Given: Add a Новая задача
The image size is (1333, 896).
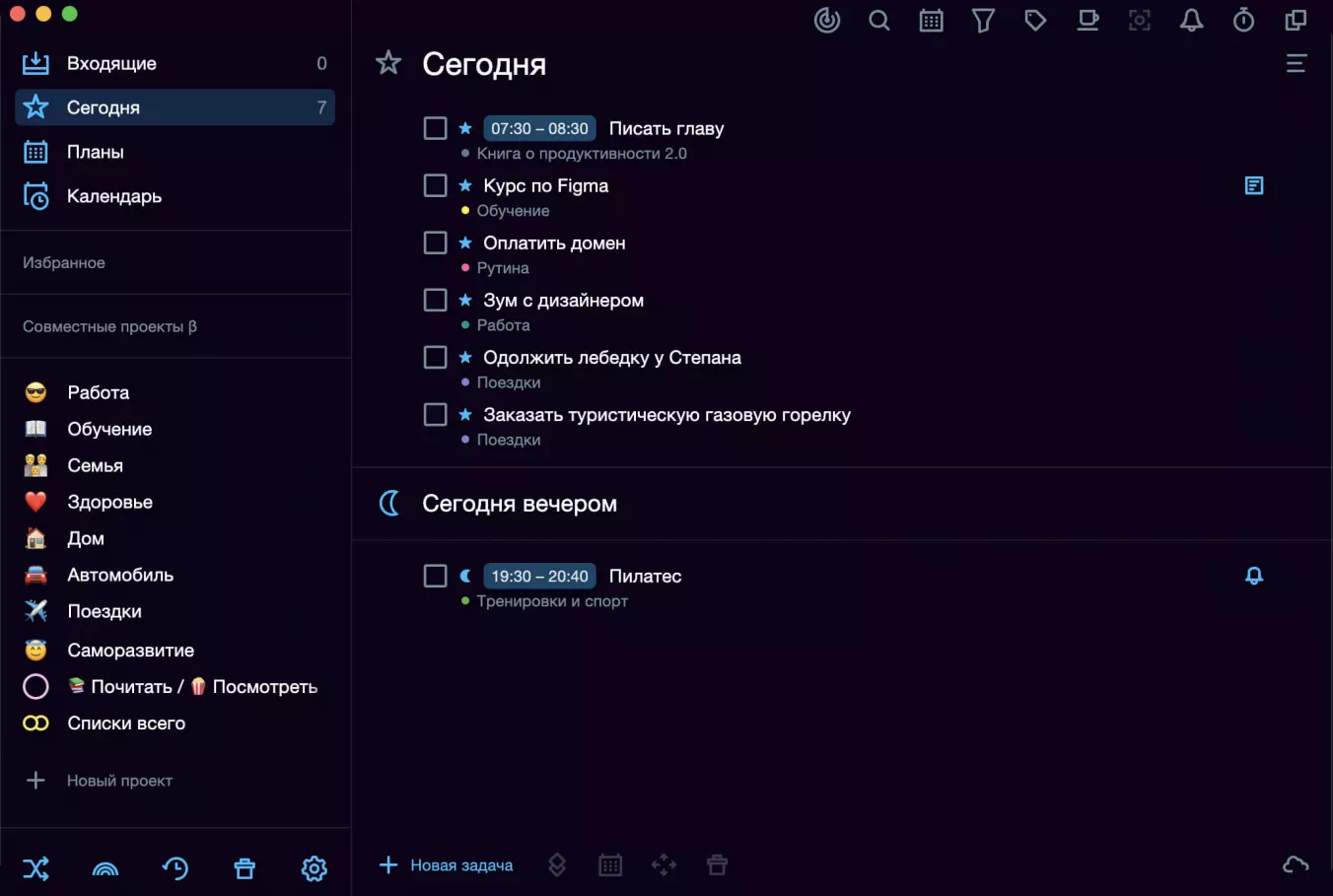Looking at the screenshot, I should [x=446, y=864].
